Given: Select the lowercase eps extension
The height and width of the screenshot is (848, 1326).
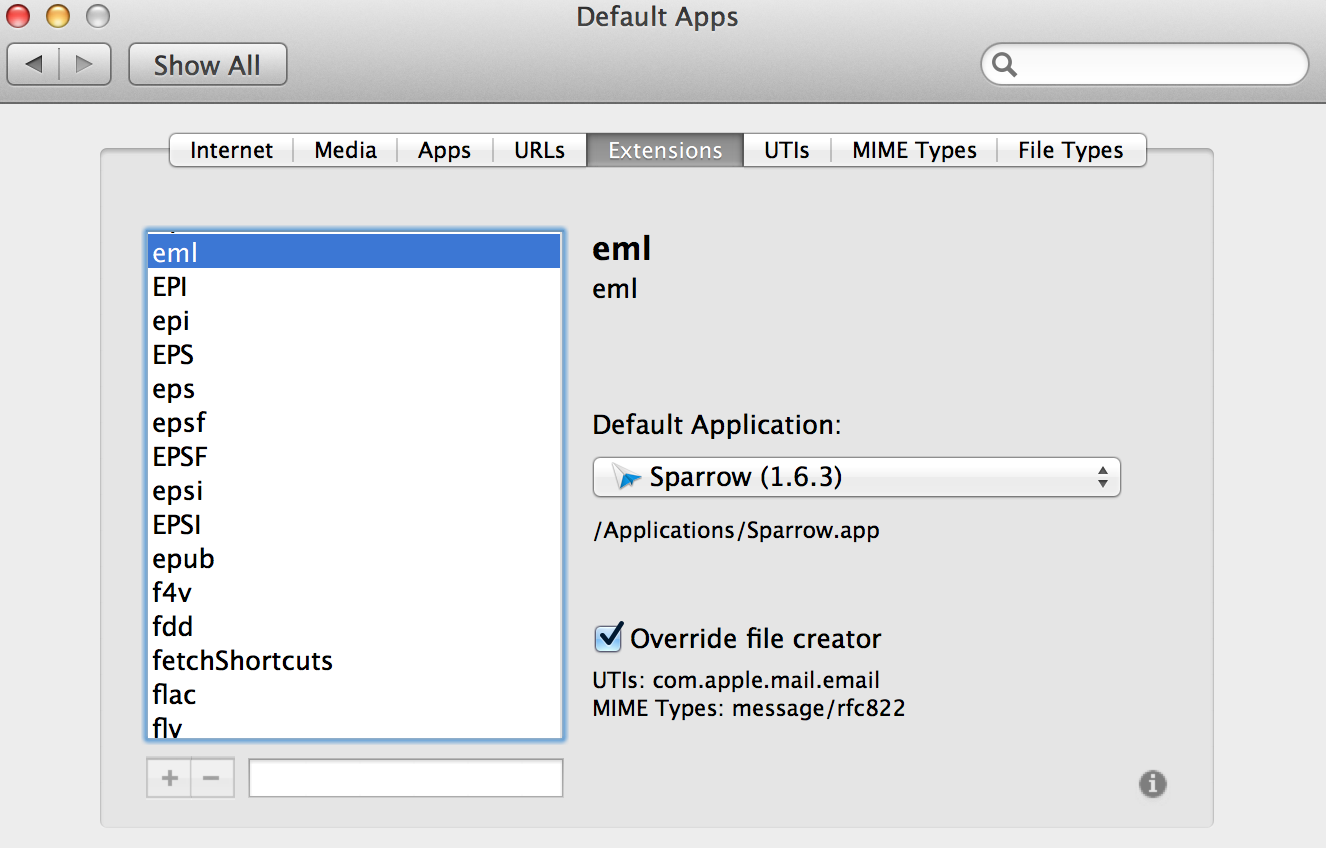Looking at the screenshot, I should click(355, 389).
